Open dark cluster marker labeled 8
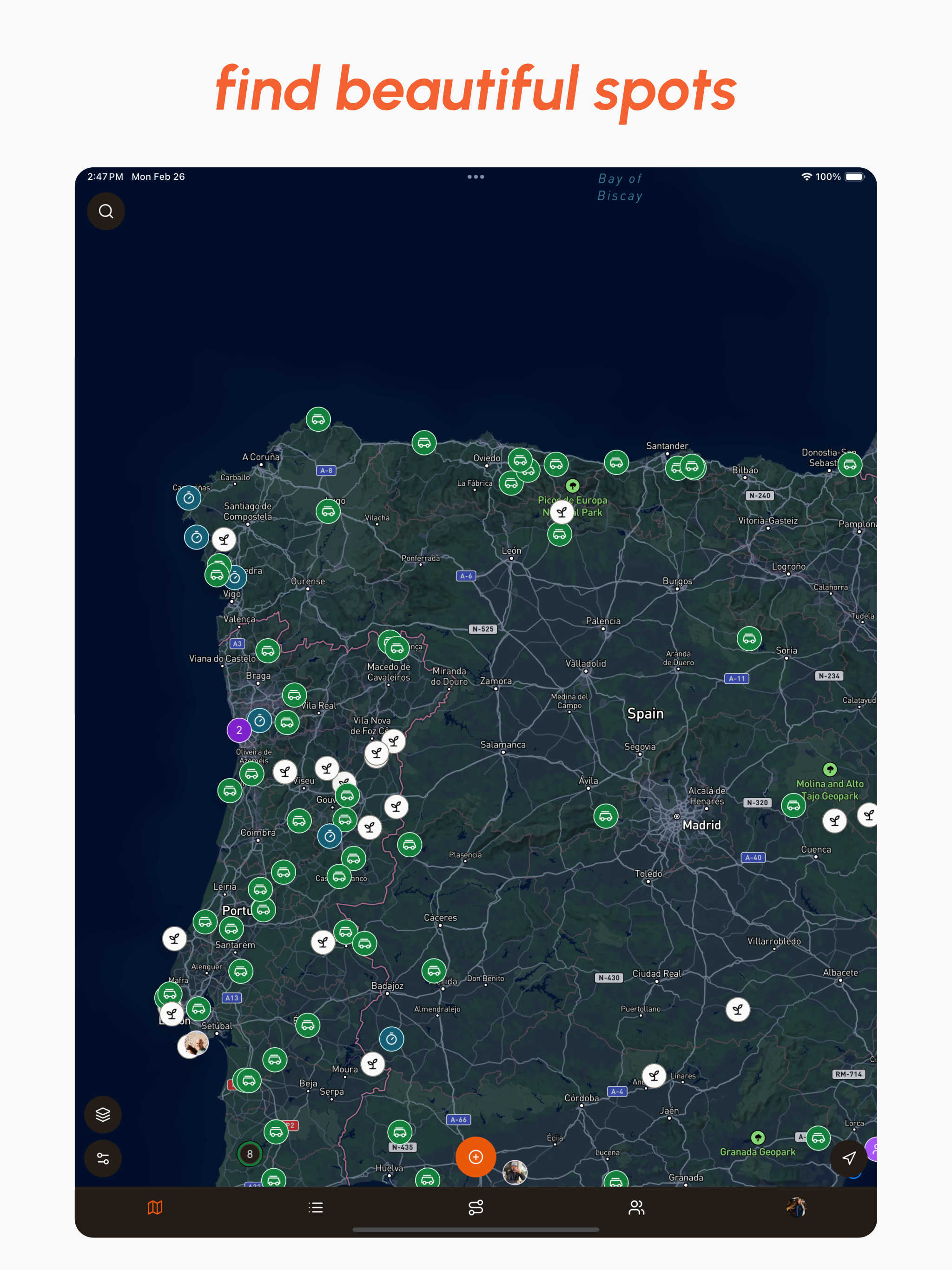The image size is (952, 1270). pyautogui.click(x=250, y=1153)
